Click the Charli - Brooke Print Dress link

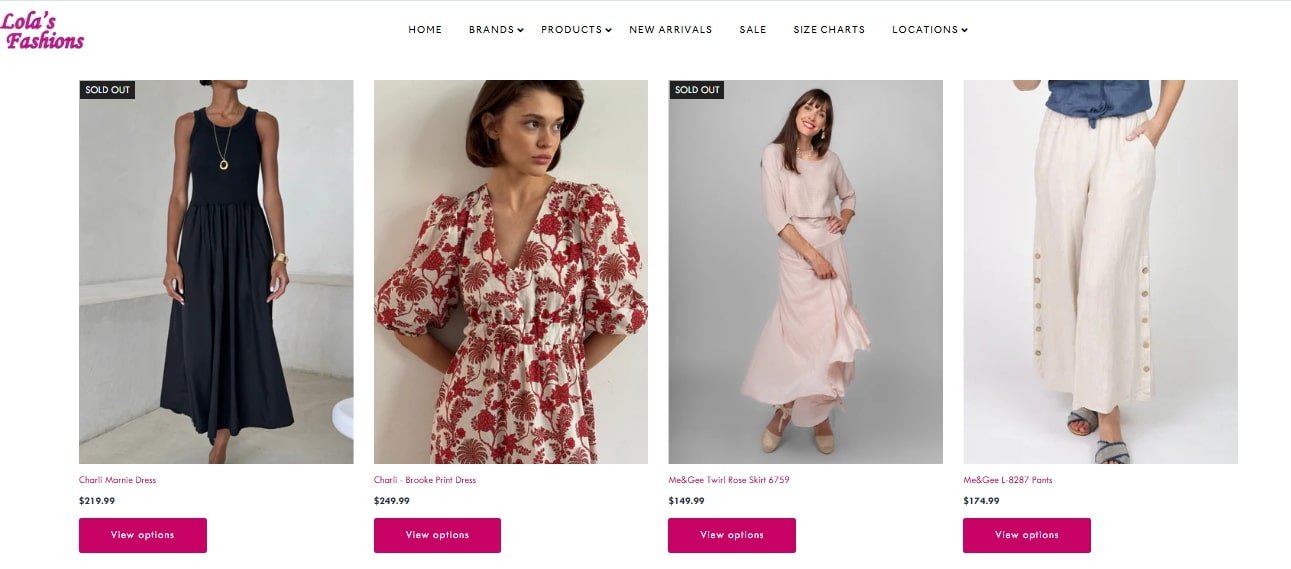pos(425,480)
